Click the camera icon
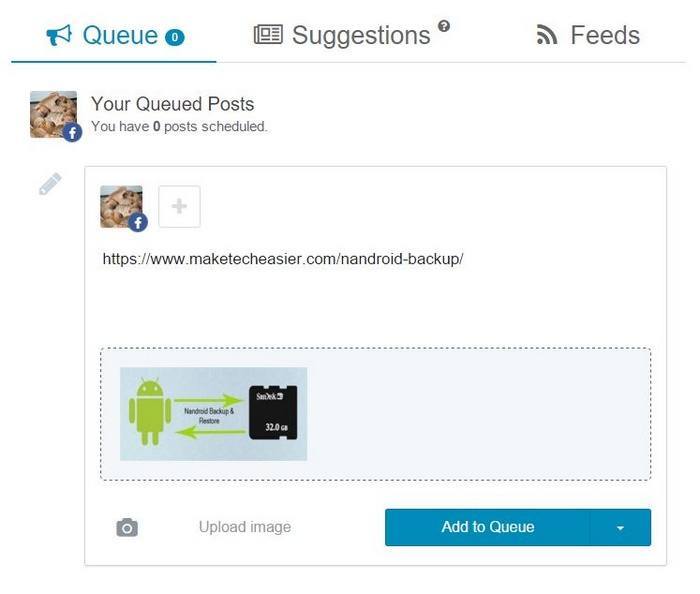700x594 pixels. pos(127,527)
